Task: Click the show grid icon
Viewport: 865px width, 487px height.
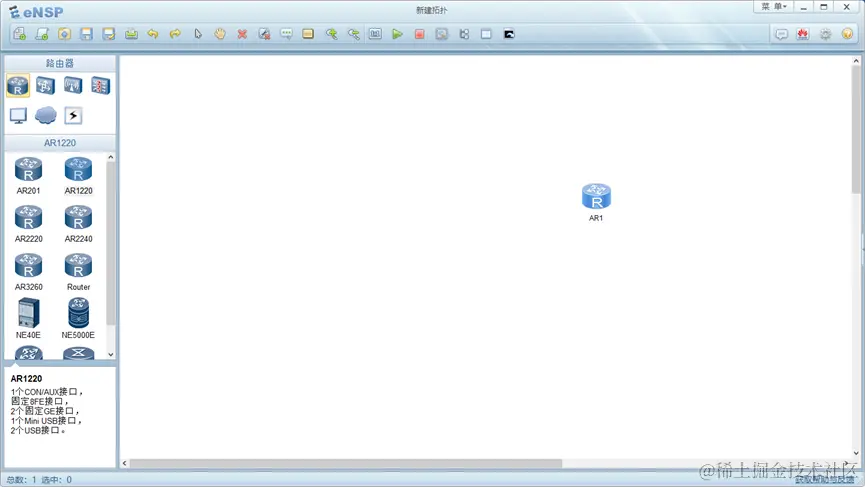Action: [x=486, y=34]
